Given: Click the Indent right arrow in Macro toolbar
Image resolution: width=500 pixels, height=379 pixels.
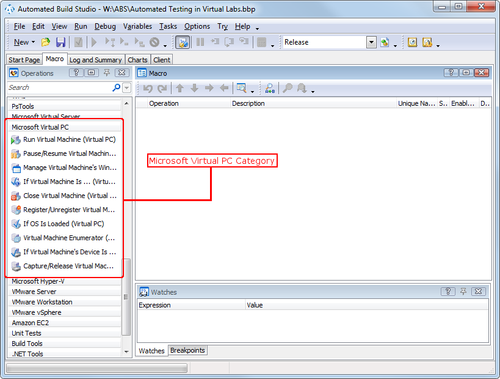Looking at the screenshot, I should click(209, 88).
